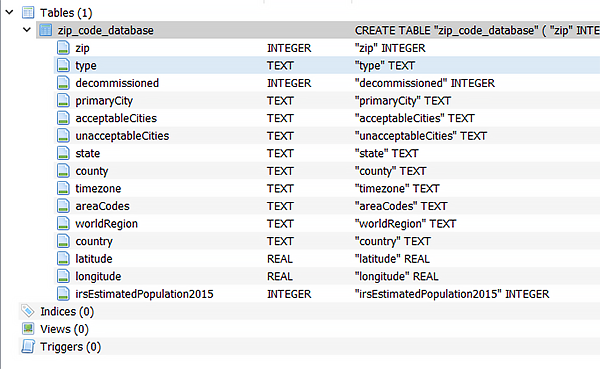The height and width of the screenshot is (369, 600).
Task: Select the decommissioned column name
Action: [x=117, y=83]
